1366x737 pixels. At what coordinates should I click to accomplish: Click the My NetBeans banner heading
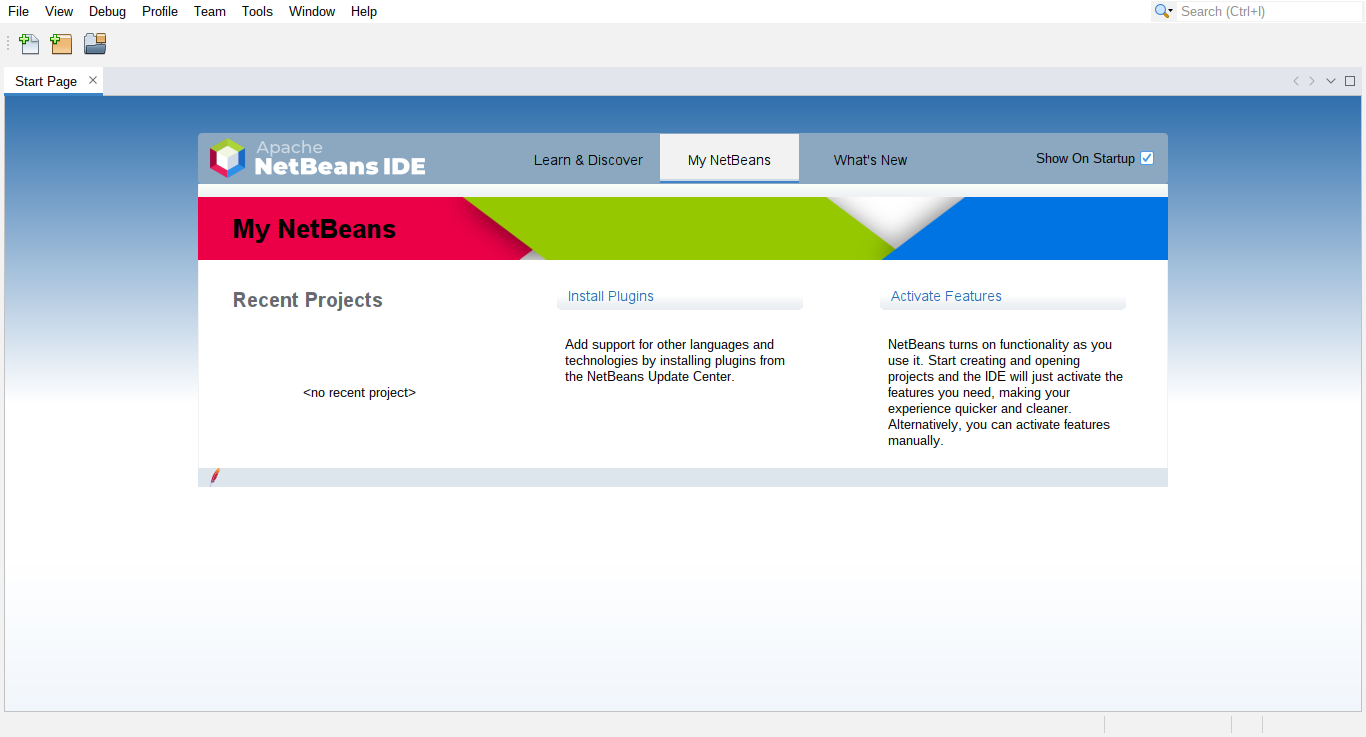click(x=314, y=229)
